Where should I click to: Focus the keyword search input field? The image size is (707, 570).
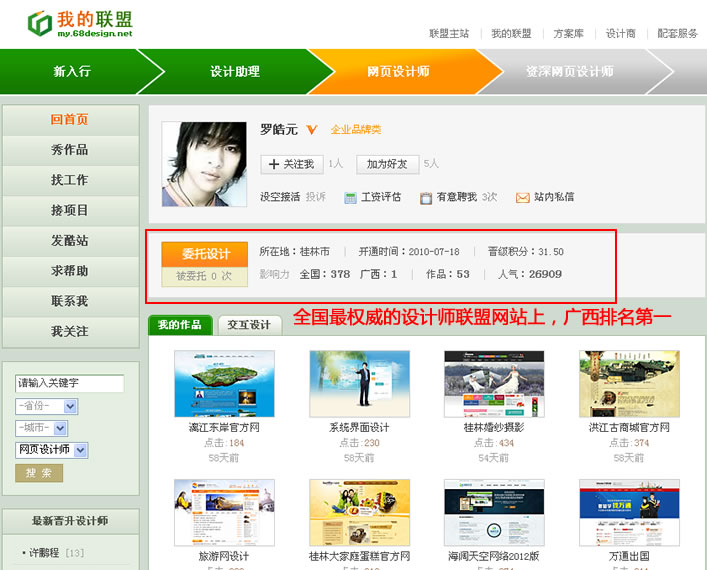point(69,384)
